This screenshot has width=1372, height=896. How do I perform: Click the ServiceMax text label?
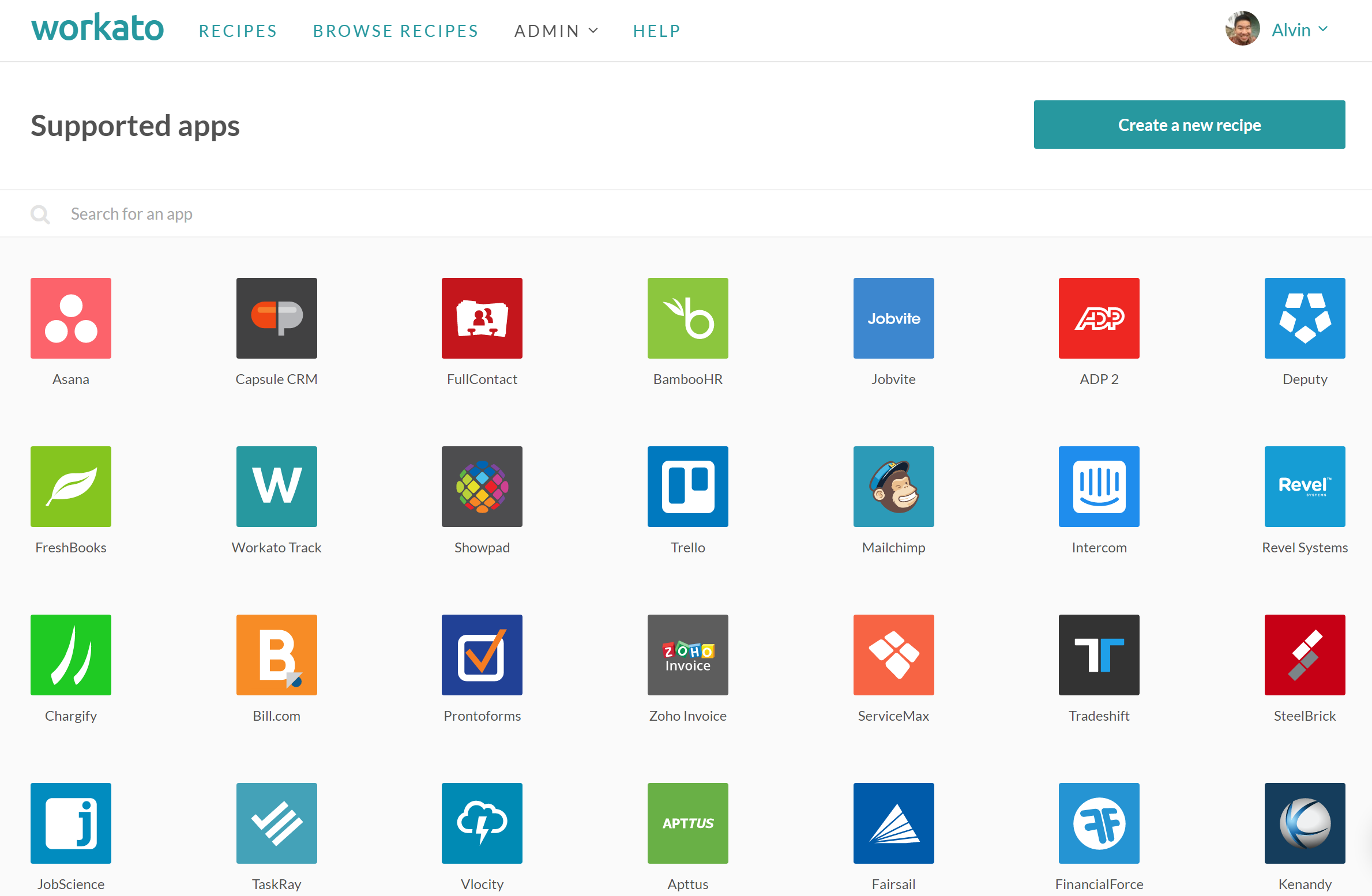[x=894, y=716]
